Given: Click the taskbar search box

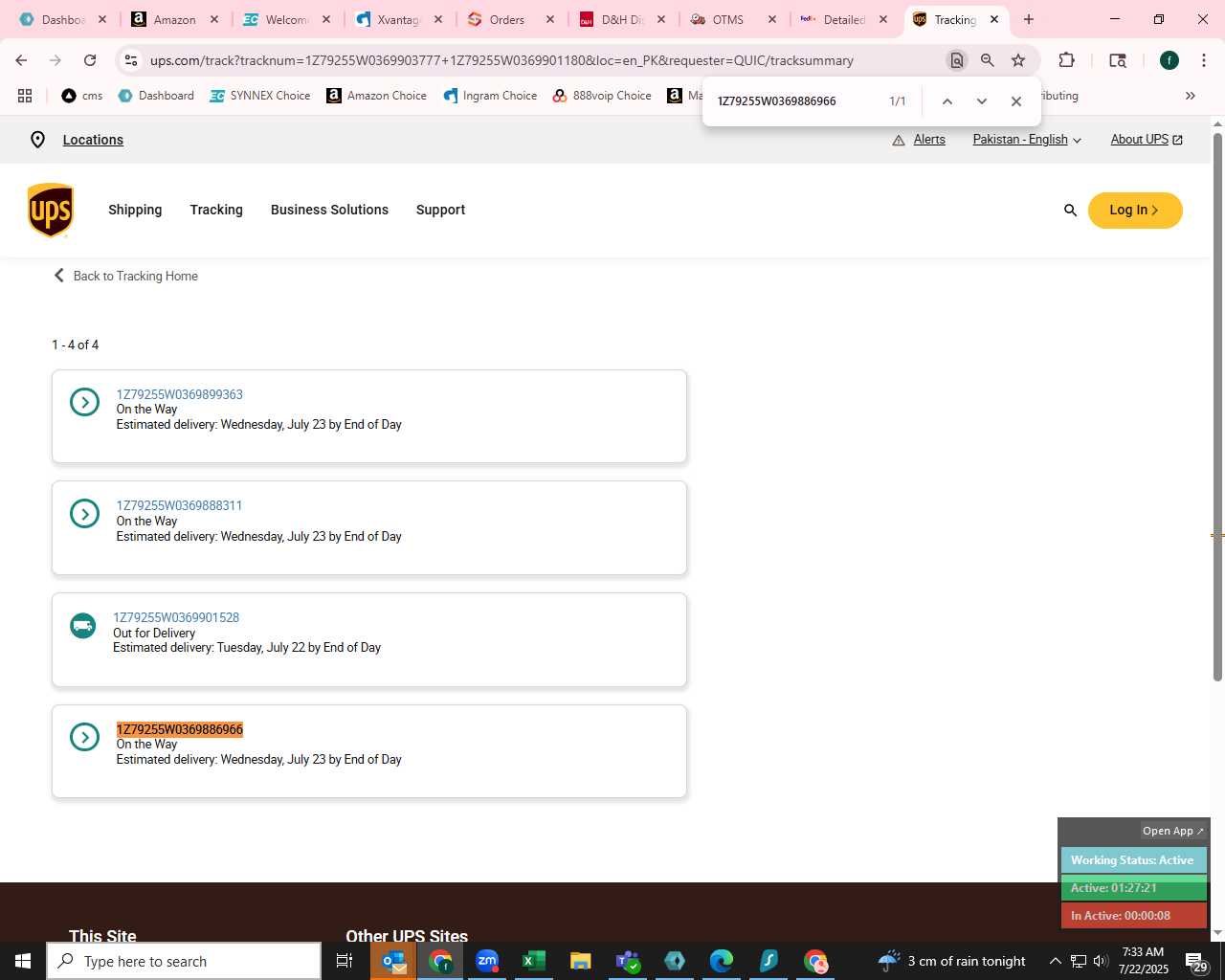Looking at the screenshot, I should point(184,961).
